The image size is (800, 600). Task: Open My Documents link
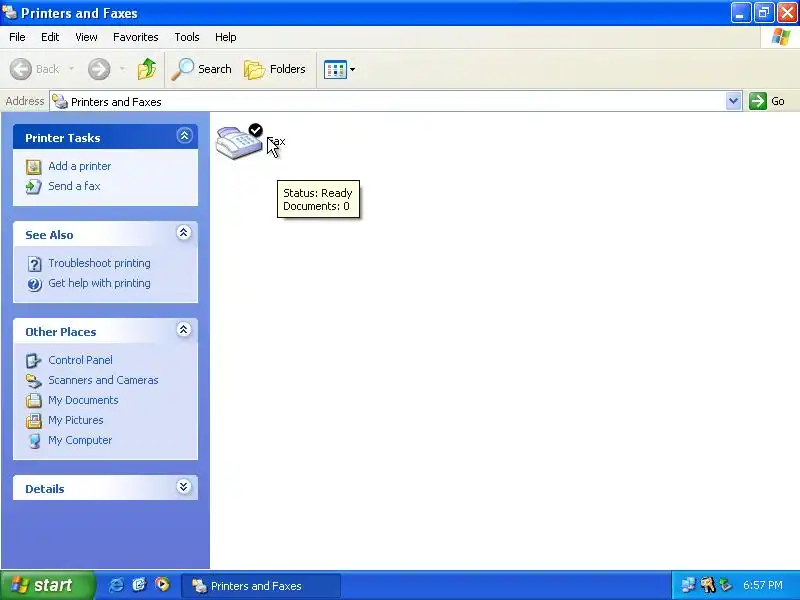click(83, 400)
